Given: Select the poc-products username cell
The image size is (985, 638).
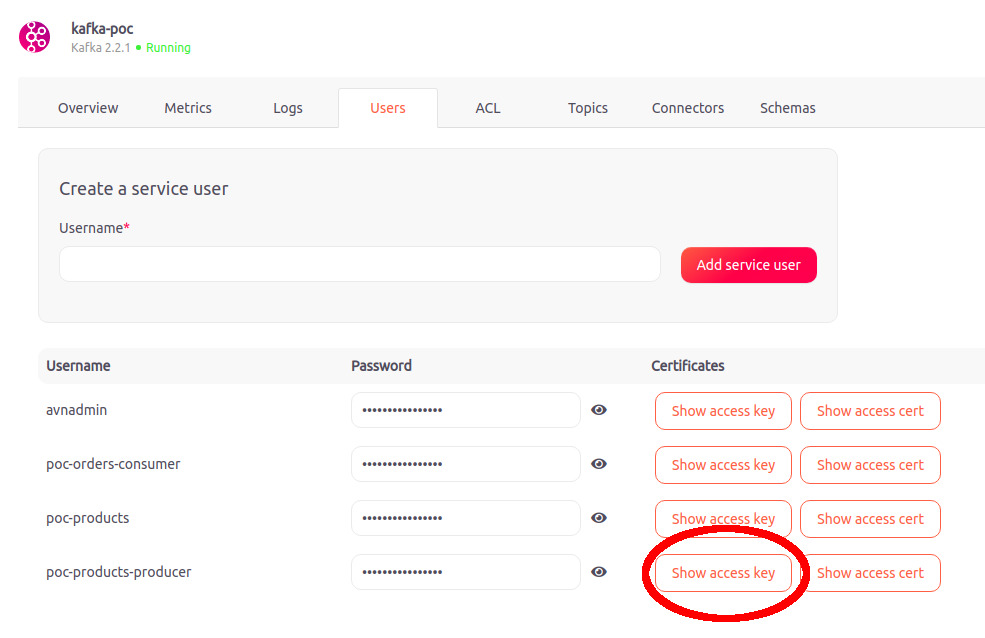Looking at the screenshot, I should [87, 518].
